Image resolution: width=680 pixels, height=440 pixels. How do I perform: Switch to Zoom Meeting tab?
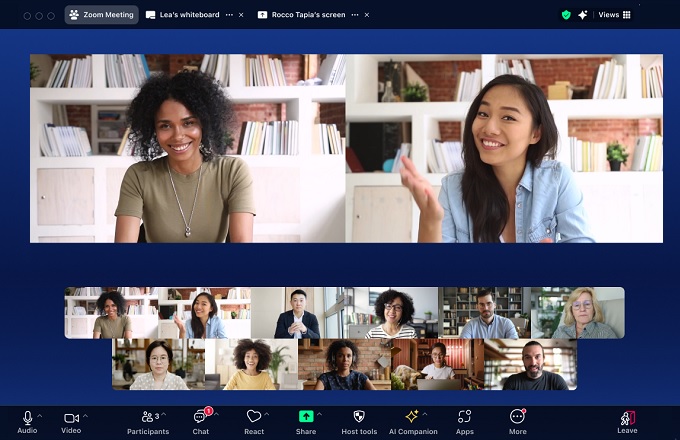[101, 15]
